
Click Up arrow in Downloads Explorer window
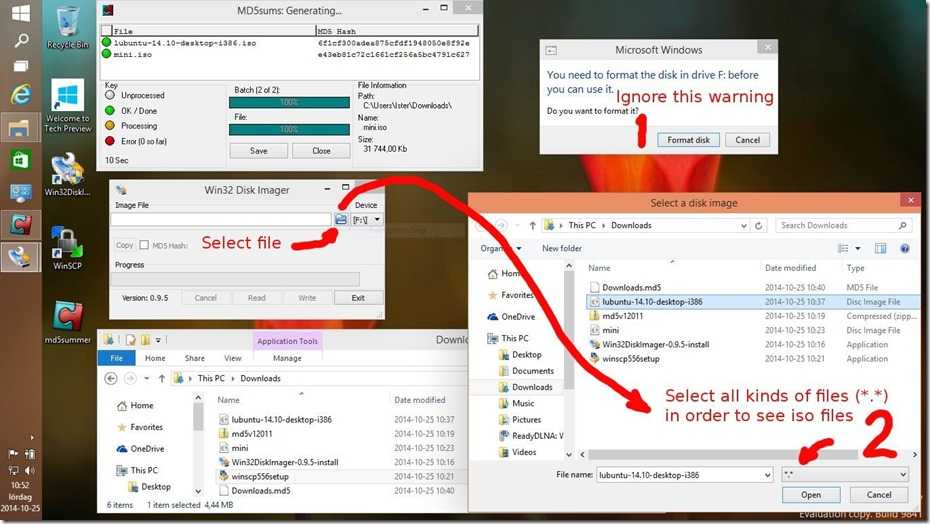[x=161, y=379]
